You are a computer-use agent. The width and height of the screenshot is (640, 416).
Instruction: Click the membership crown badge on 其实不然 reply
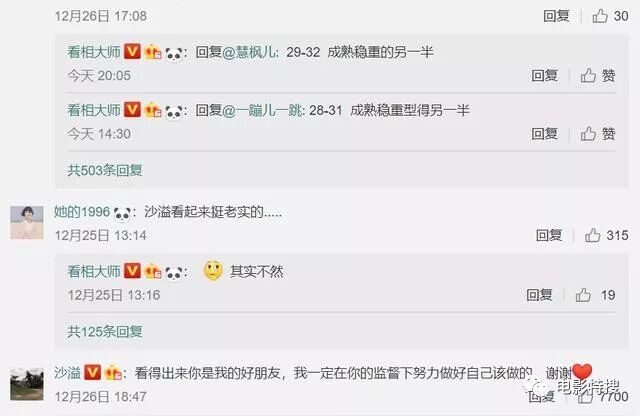[x=153, y=272]
